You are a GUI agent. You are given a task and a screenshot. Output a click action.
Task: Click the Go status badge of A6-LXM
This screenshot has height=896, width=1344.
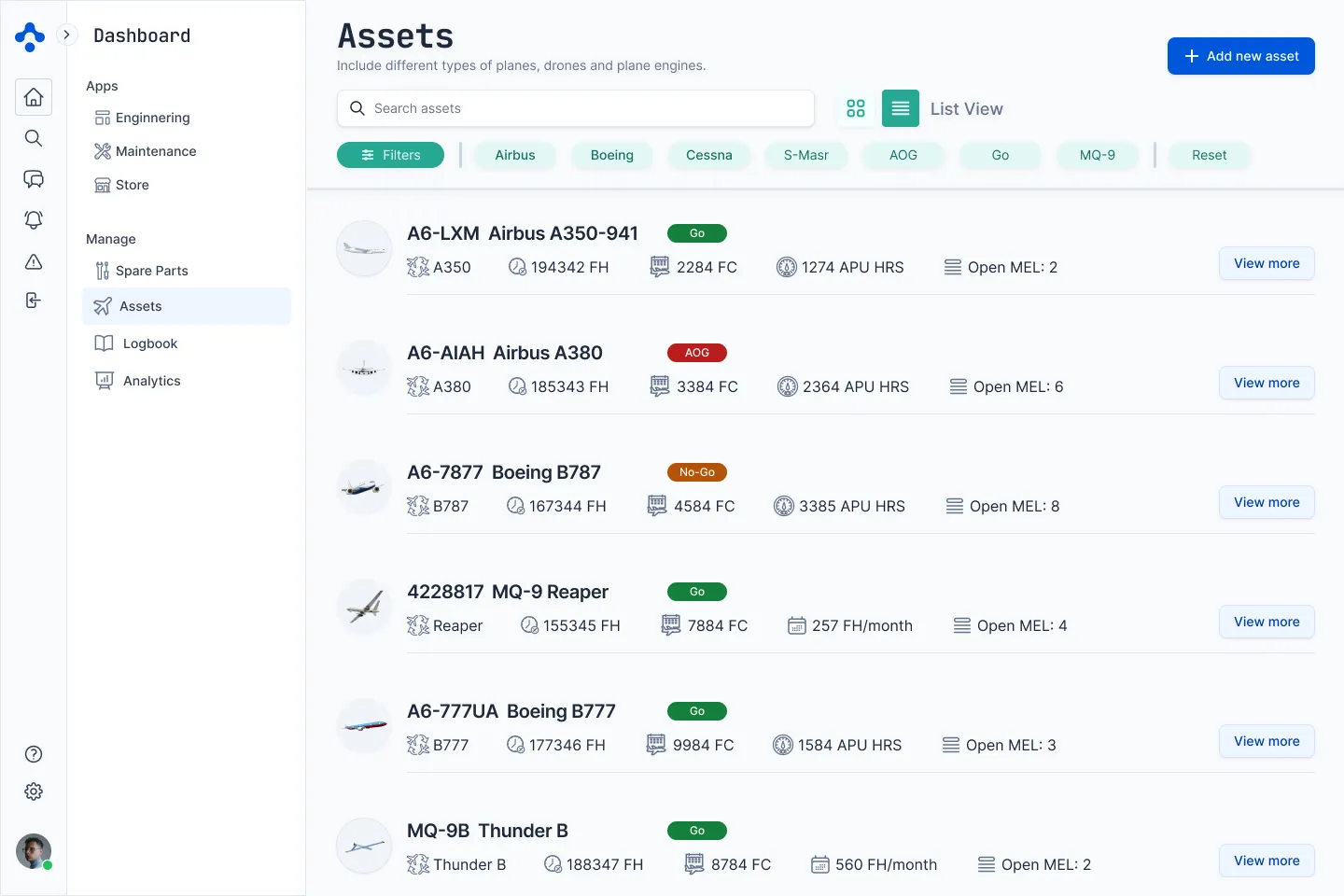click(x=697, y=233)
